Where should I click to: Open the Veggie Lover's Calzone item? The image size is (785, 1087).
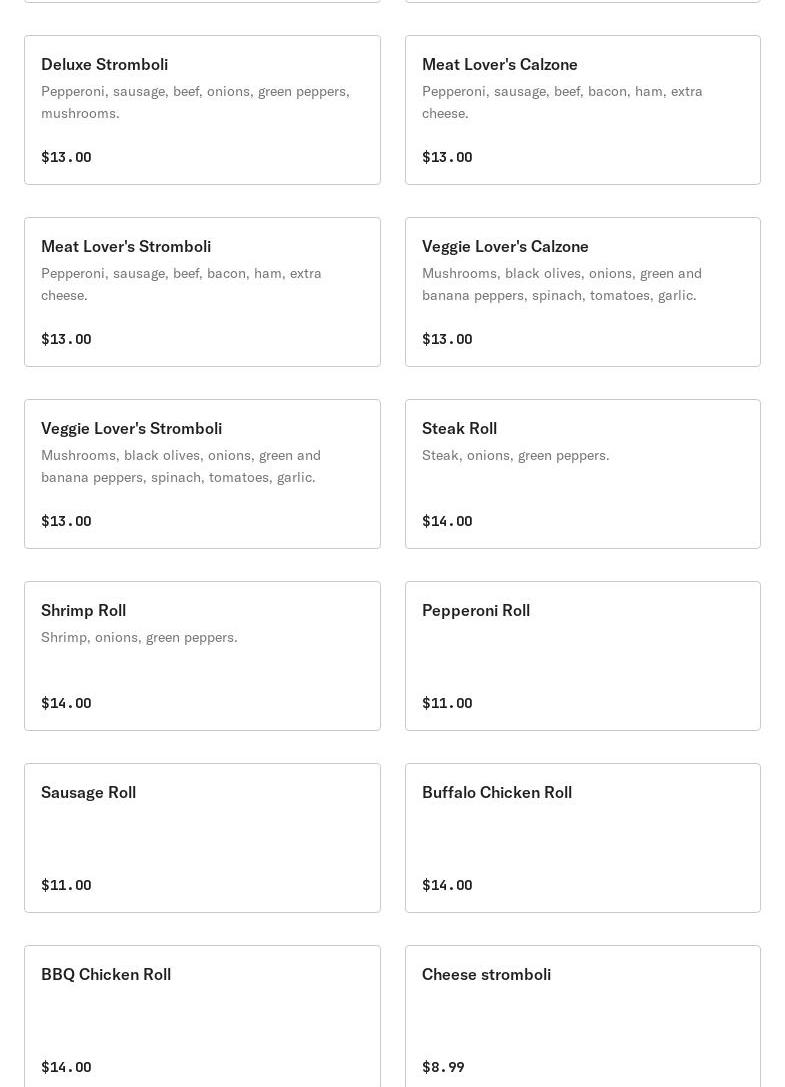point(505,246)
